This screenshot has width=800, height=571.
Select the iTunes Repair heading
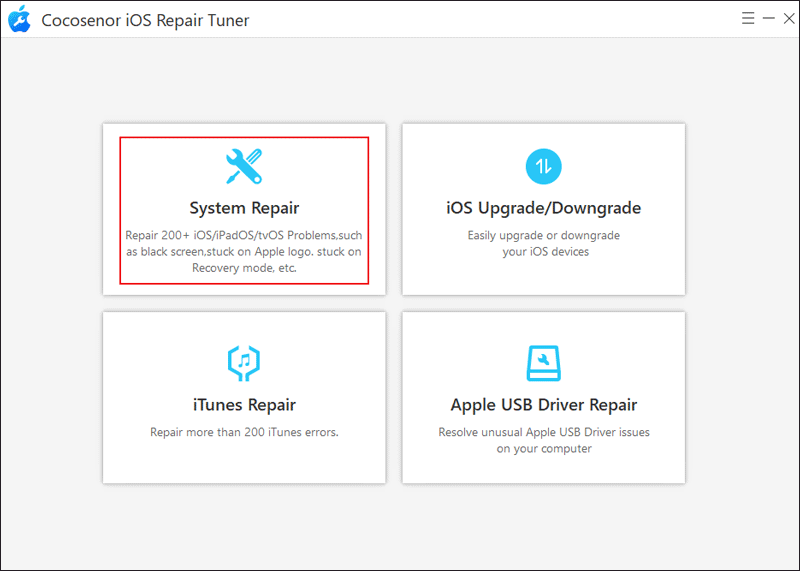pyautogui.click(x=244, y=405)
